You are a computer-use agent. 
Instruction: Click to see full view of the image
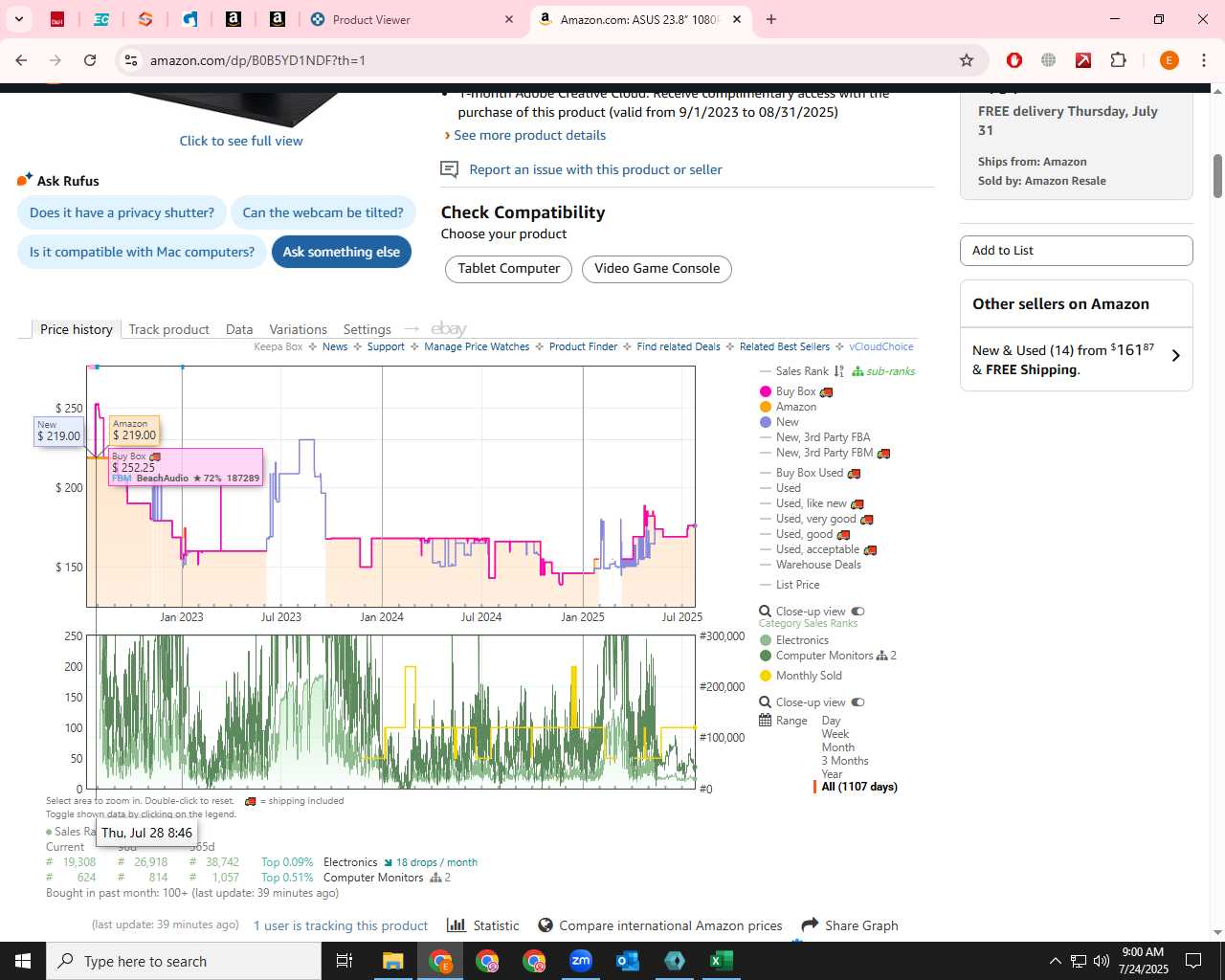point(241,141)
